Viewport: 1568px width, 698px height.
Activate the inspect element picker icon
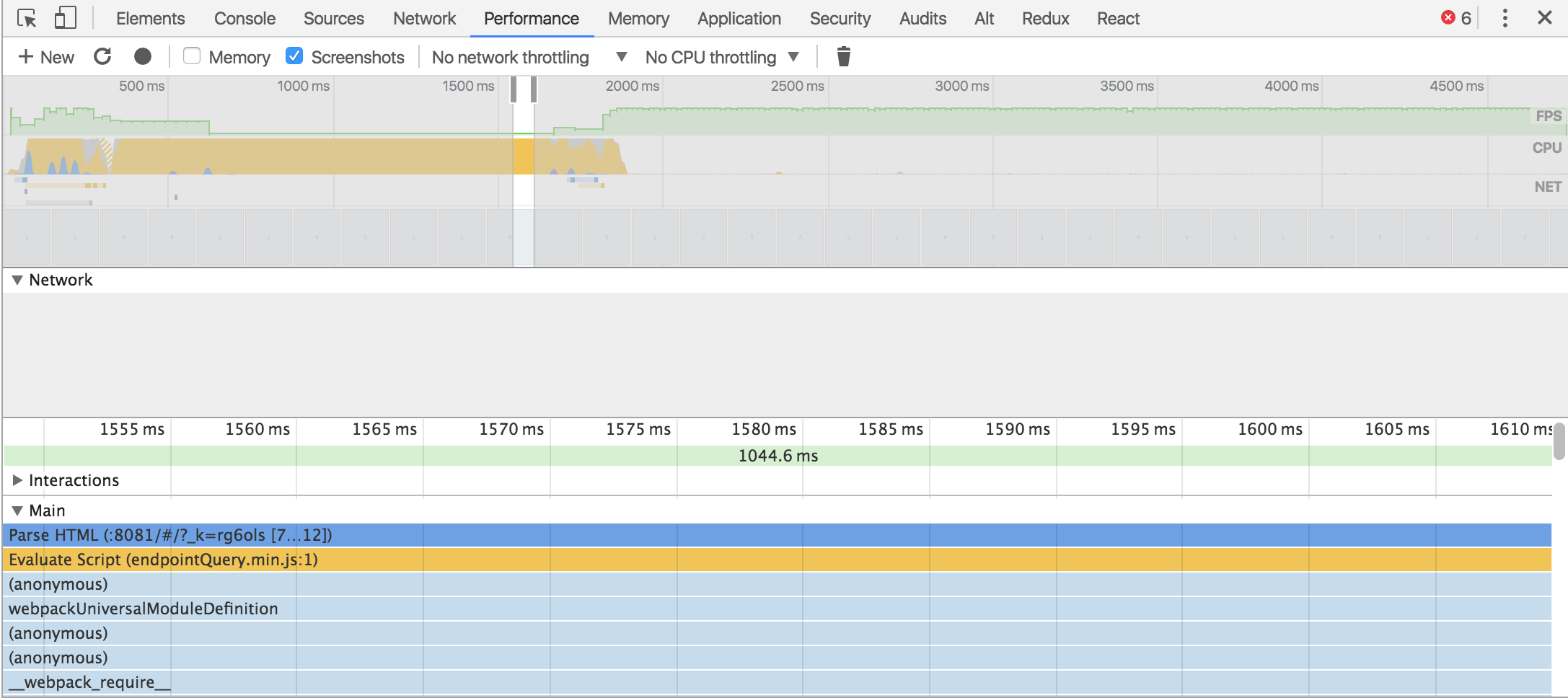[27, 18]
